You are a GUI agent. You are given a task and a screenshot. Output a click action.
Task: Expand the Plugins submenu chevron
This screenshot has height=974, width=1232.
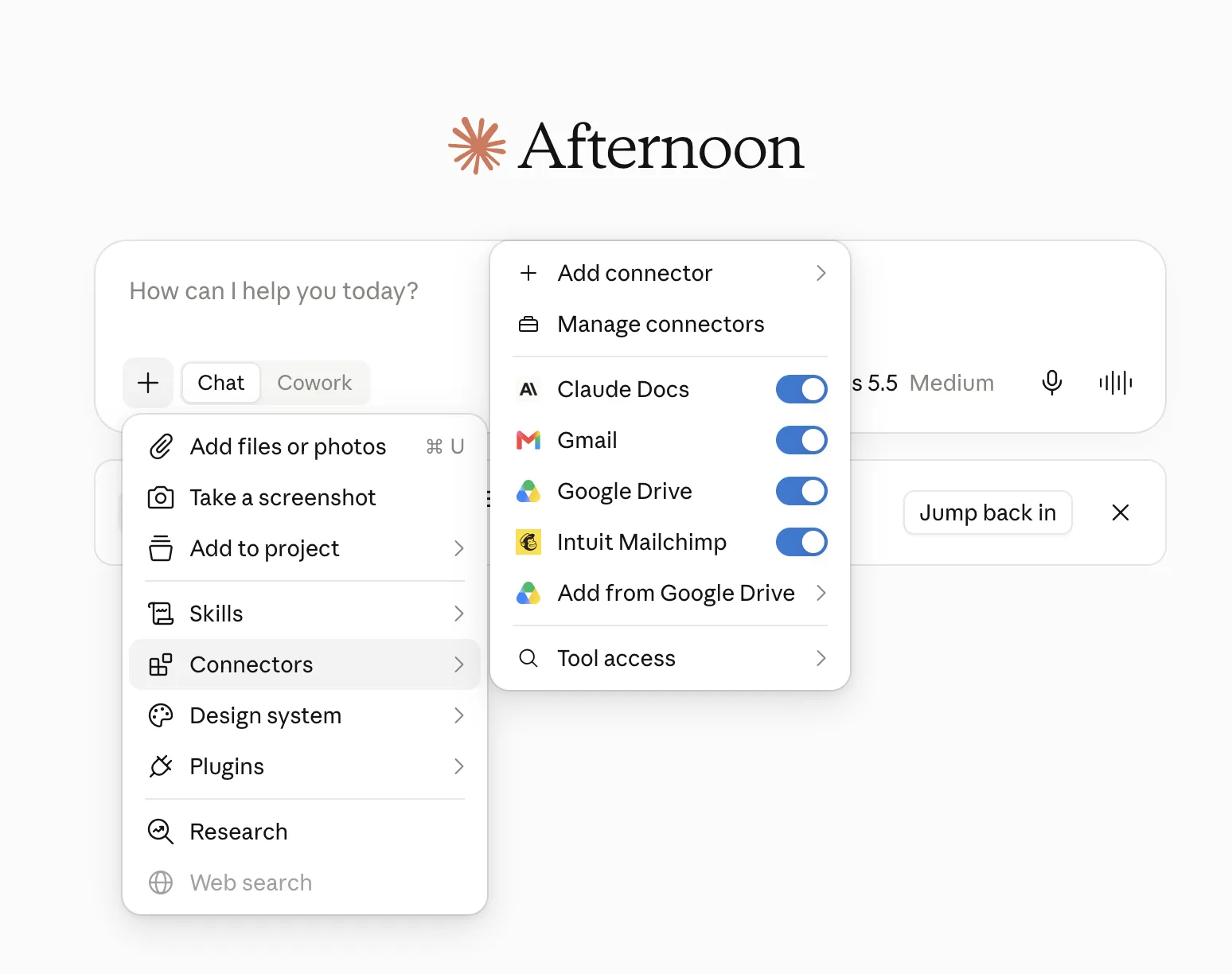coord(458,766)
